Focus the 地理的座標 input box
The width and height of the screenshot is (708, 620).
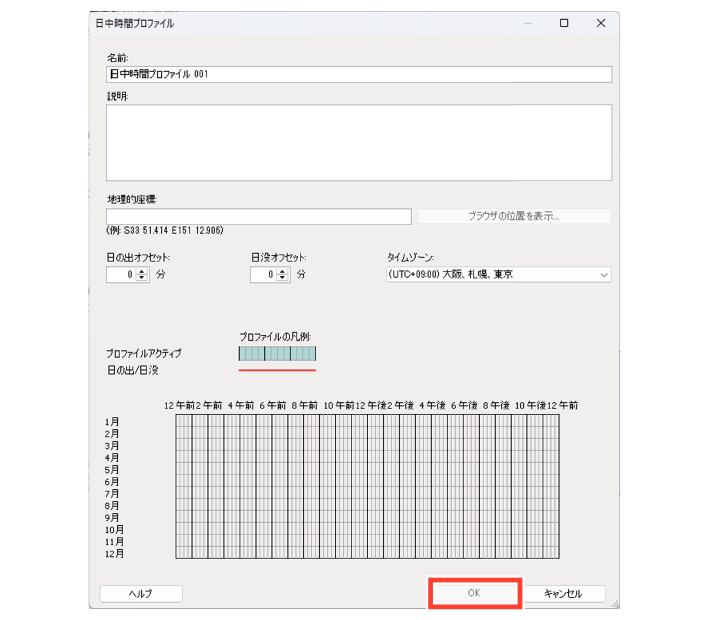(258, 216)
